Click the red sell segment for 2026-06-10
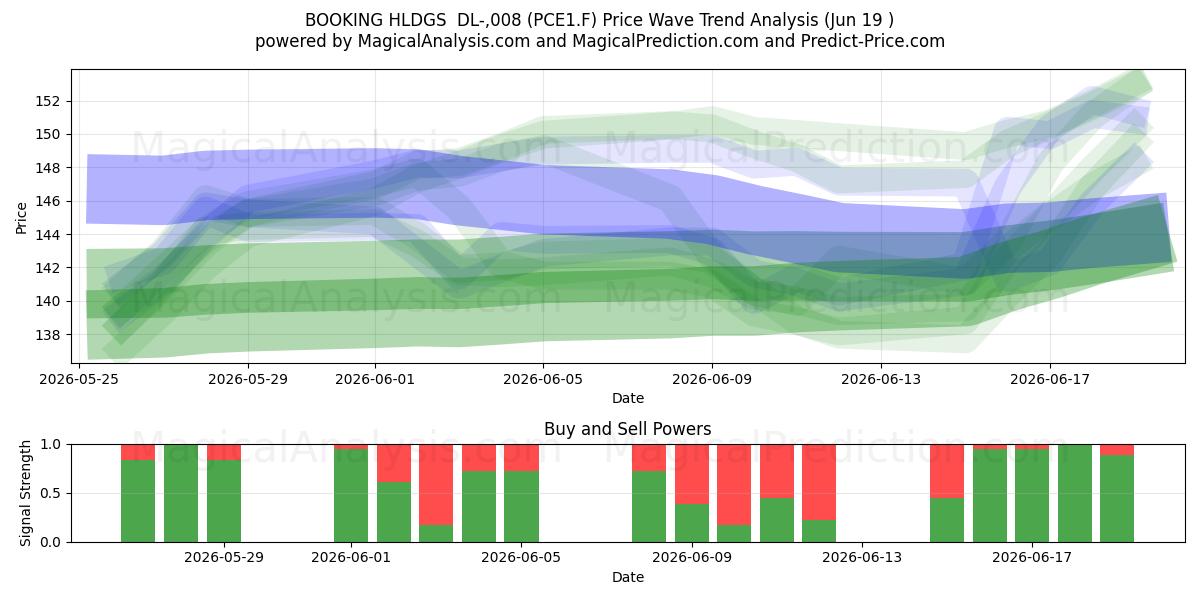This screenshot has height=600, width=1200. pyautogui.click(x=734, y=484)
